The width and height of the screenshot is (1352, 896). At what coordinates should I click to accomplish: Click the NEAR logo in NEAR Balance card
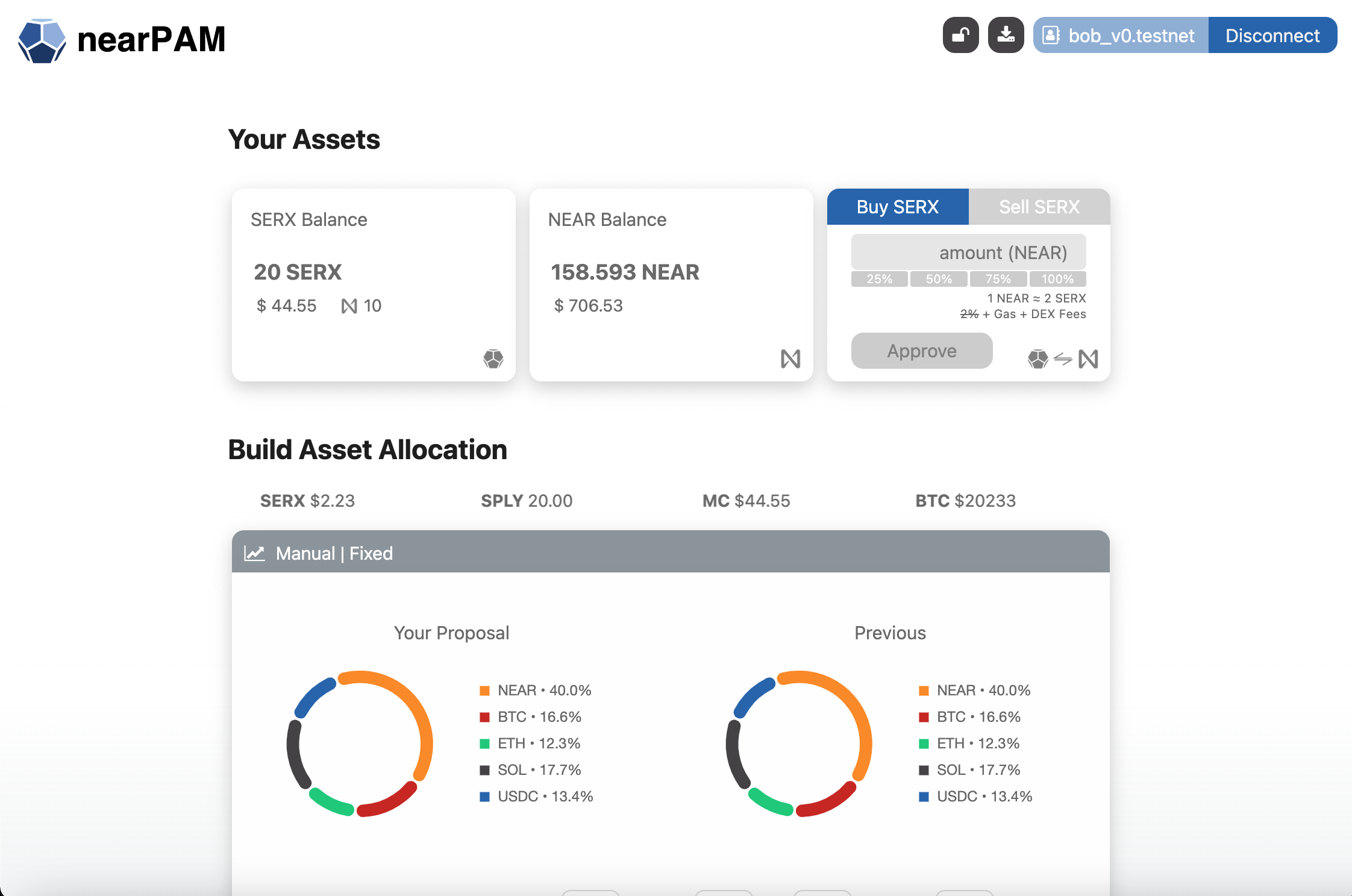point(790,359)
